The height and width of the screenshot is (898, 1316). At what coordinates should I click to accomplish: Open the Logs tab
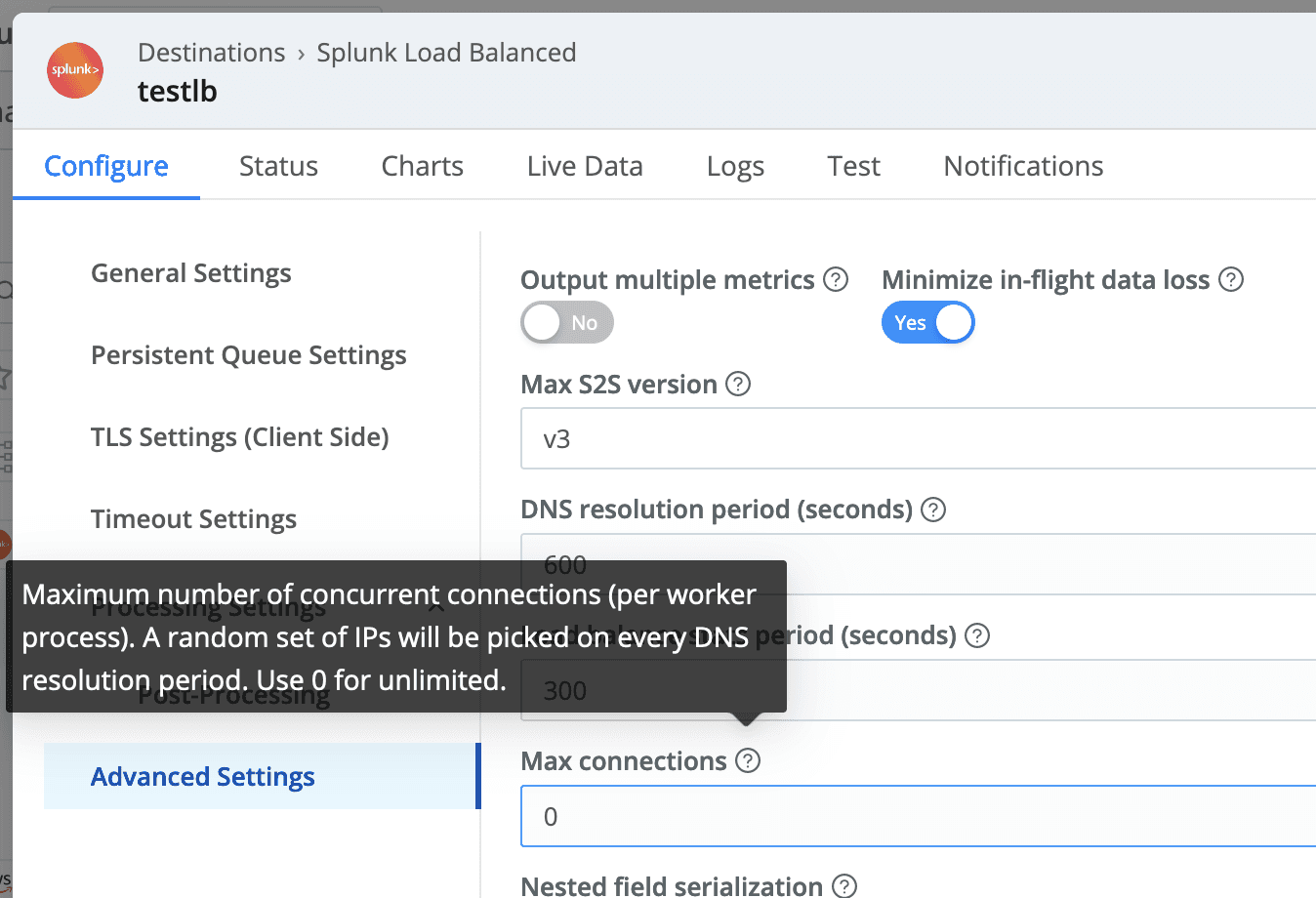(x=735, y=166)
